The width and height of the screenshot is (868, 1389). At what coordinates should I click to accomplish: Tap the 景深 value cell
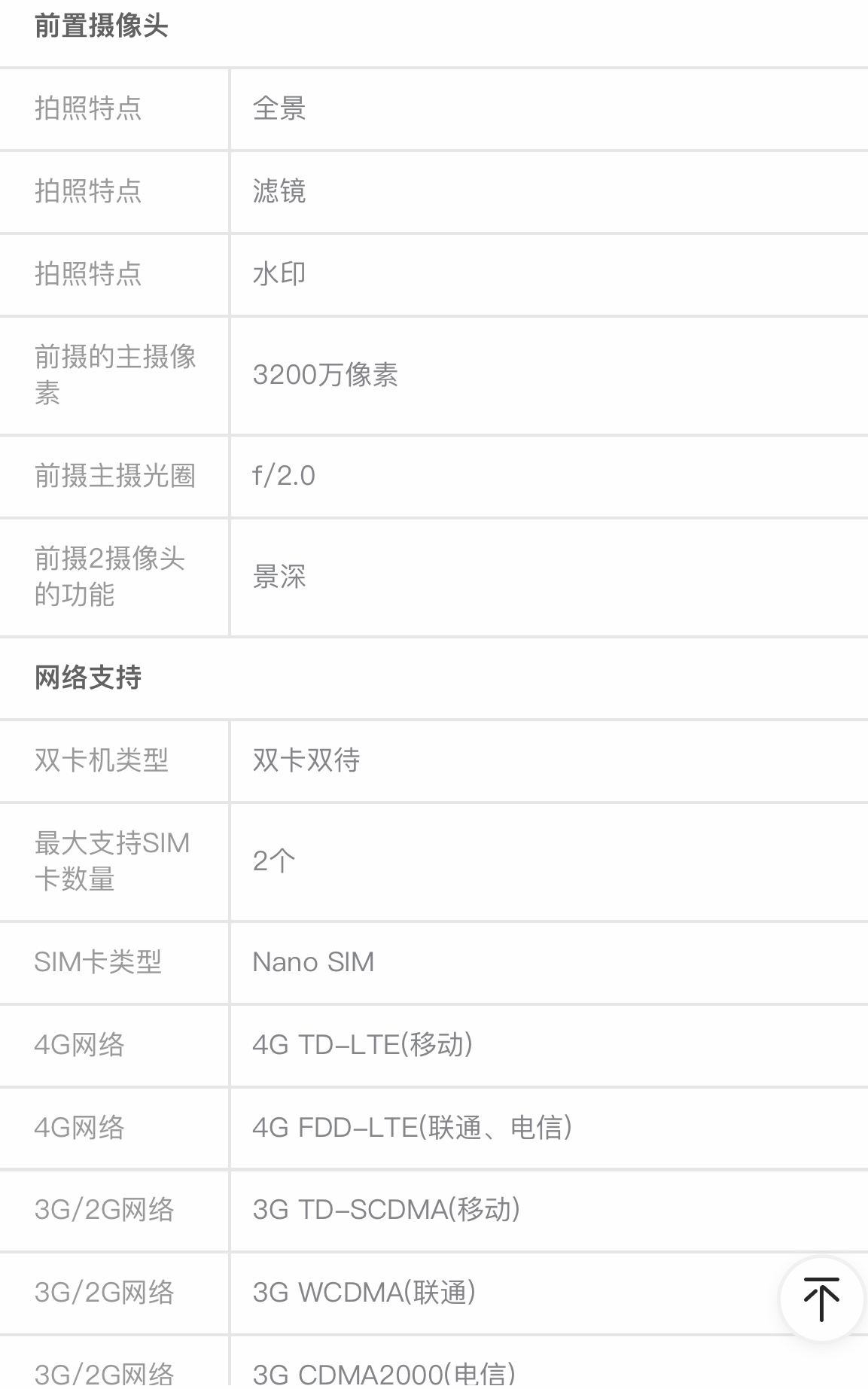[x=279, y=577]
